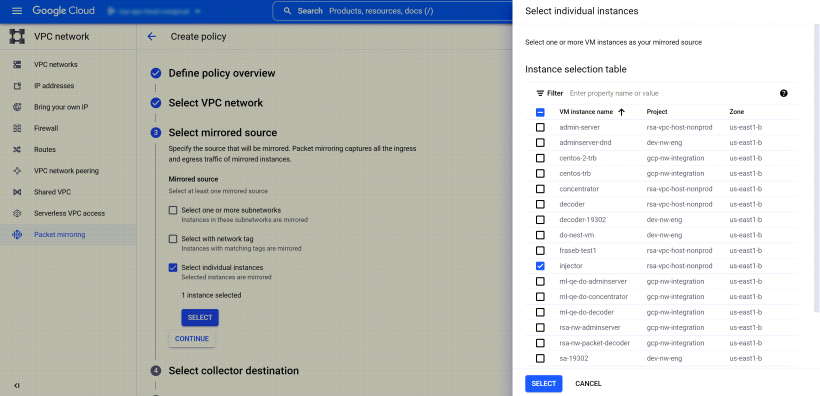Check the ml-qe-do-decoder instance checkbox
Image resolution: width=820 pixels, height=396 pixels.
pos(540,312)
